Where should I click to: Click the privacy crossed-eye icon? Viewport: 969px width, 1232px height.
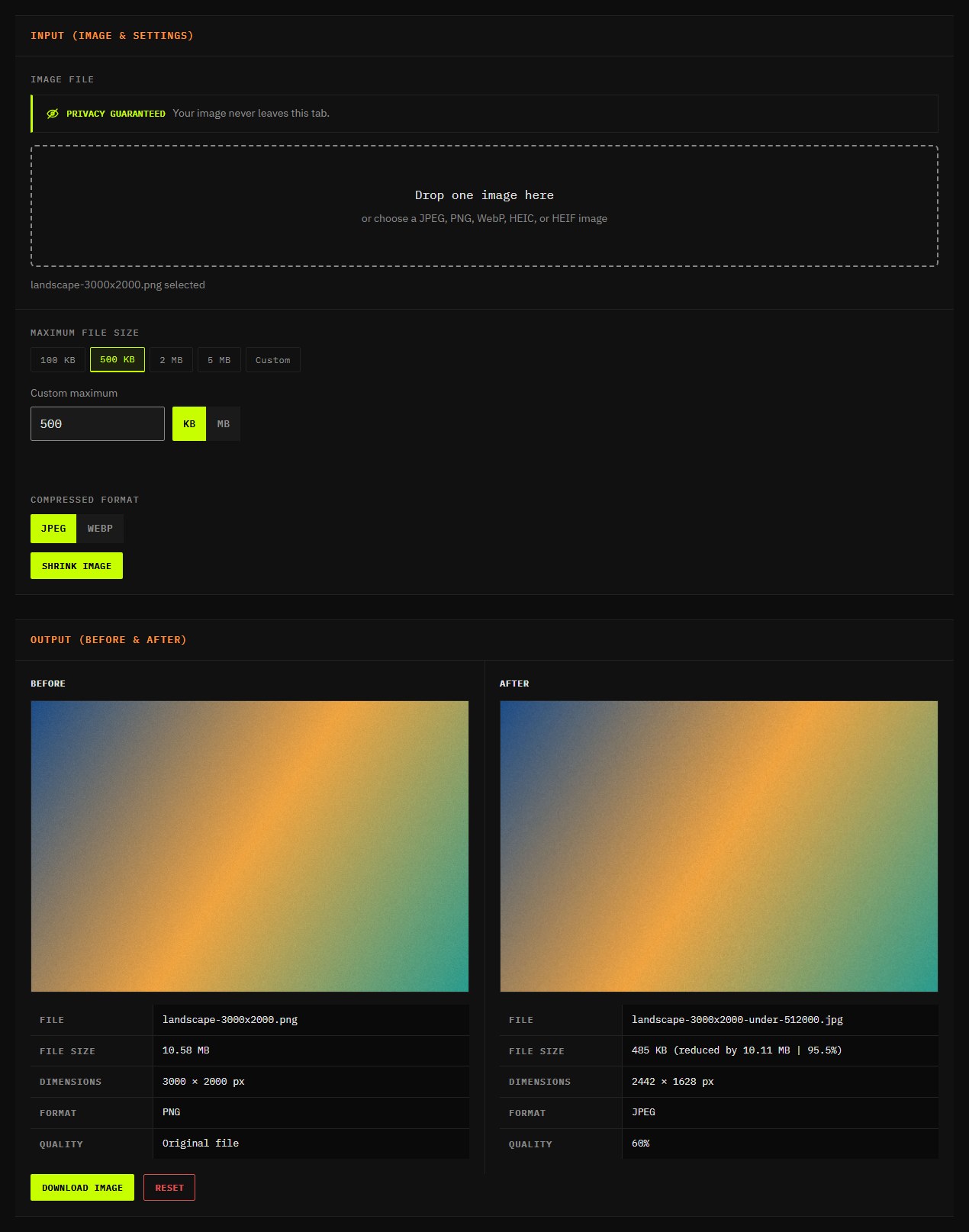tap(53, 114)
